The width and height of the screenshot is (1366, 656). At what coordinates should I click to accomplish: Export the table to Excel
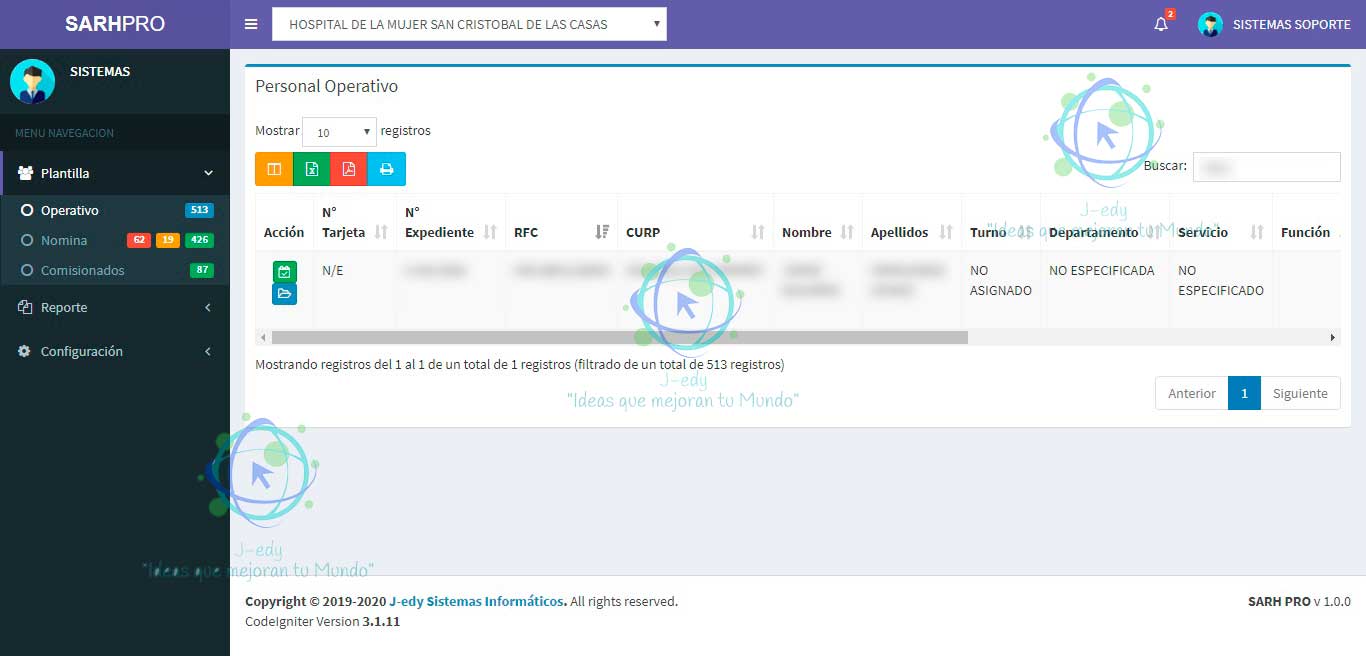(x=311, y=169)
